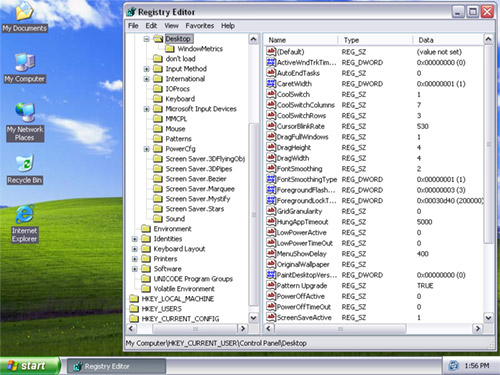Sort values by the Name column header
The image size is (500, 375).
click(x=301, y=40)
